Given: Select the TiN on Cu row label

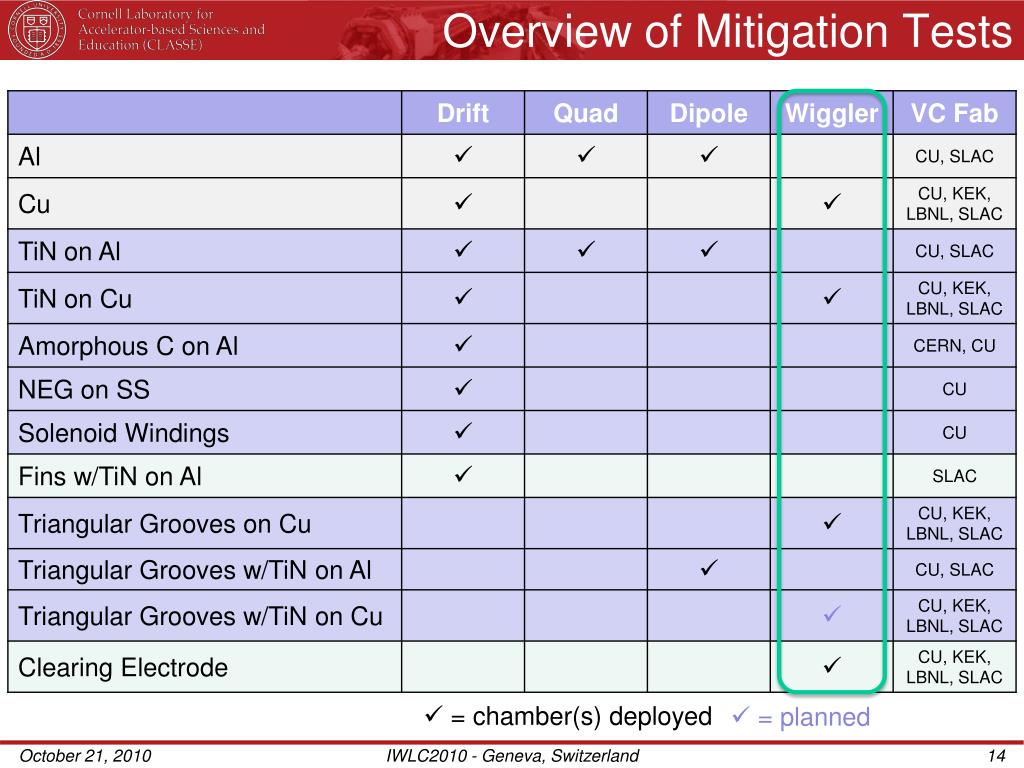Looking at the screenshot, I should 75,299.
